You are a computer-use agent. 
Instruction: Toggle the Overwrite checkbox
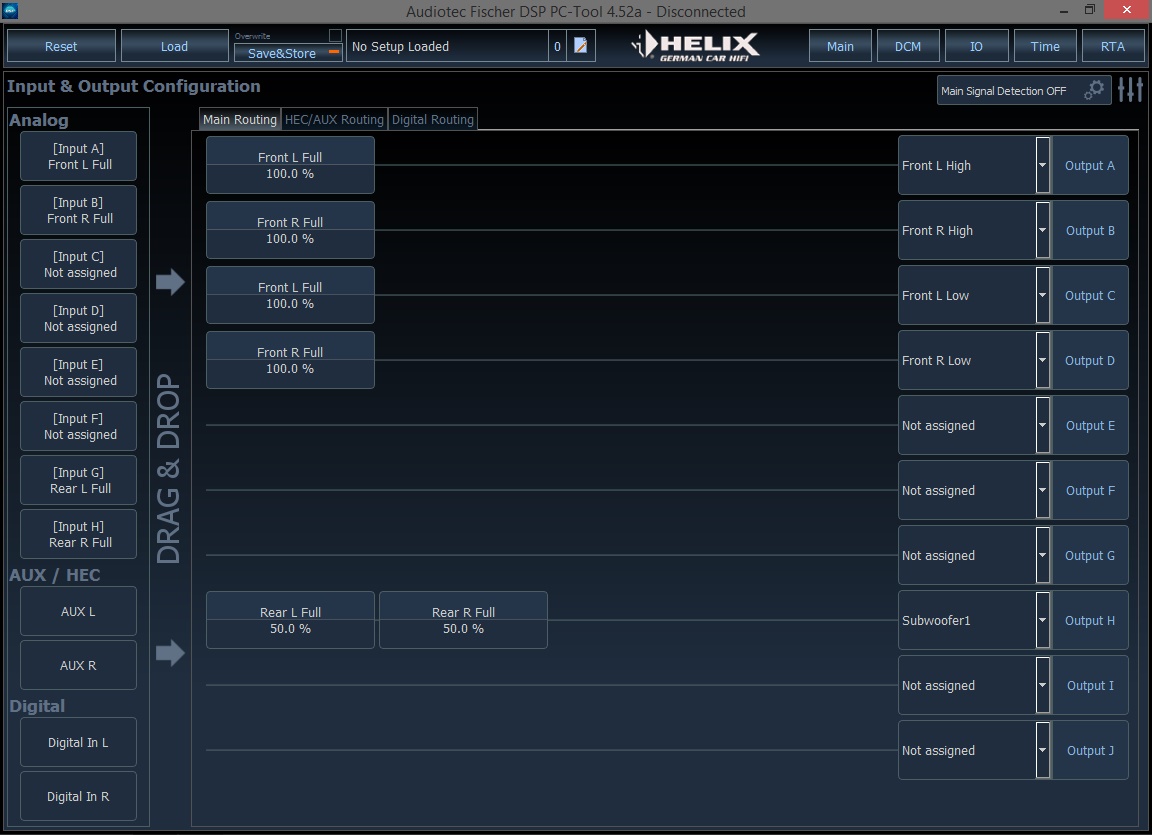point(335,35)
